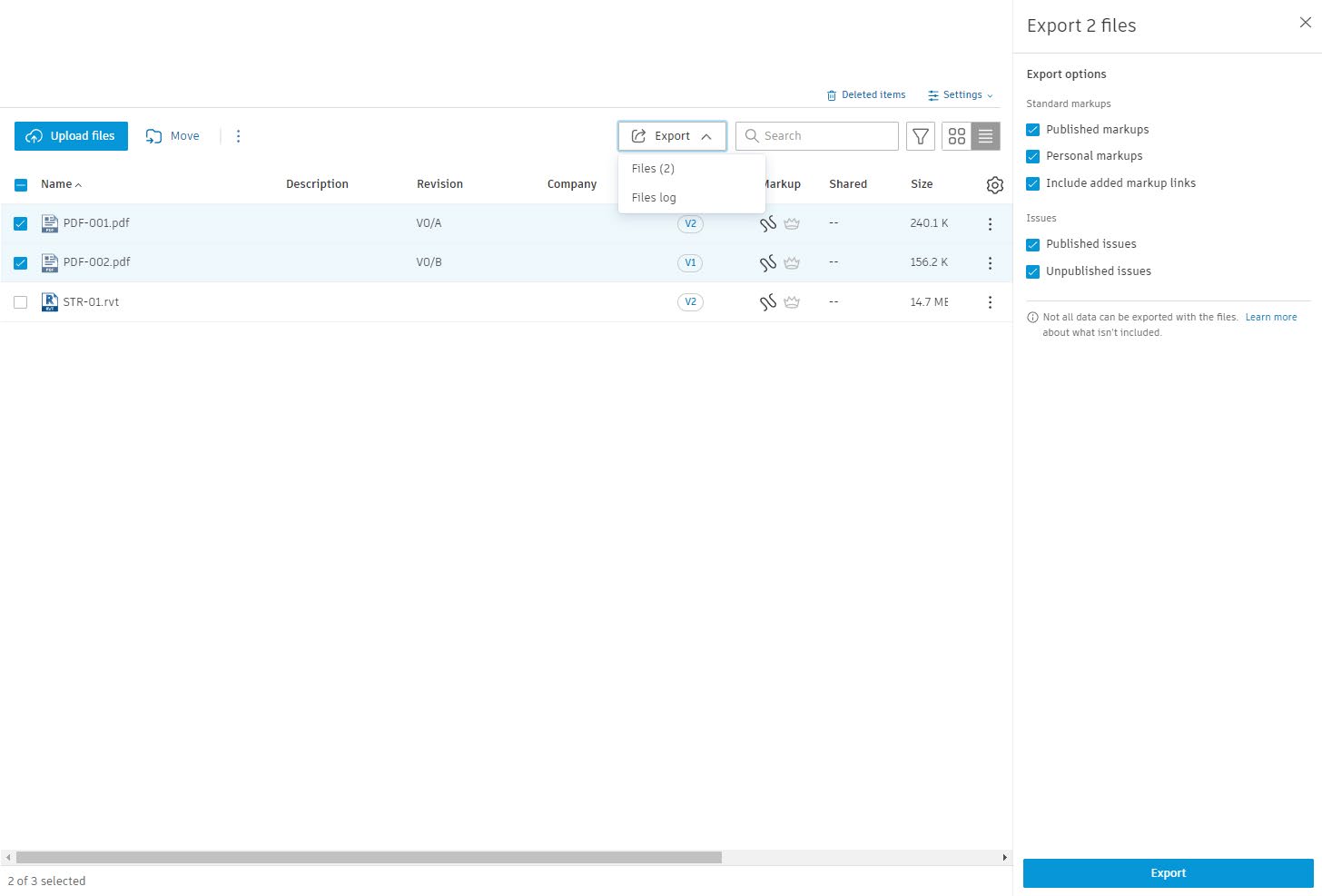Open the filter funnel icon

921,136
